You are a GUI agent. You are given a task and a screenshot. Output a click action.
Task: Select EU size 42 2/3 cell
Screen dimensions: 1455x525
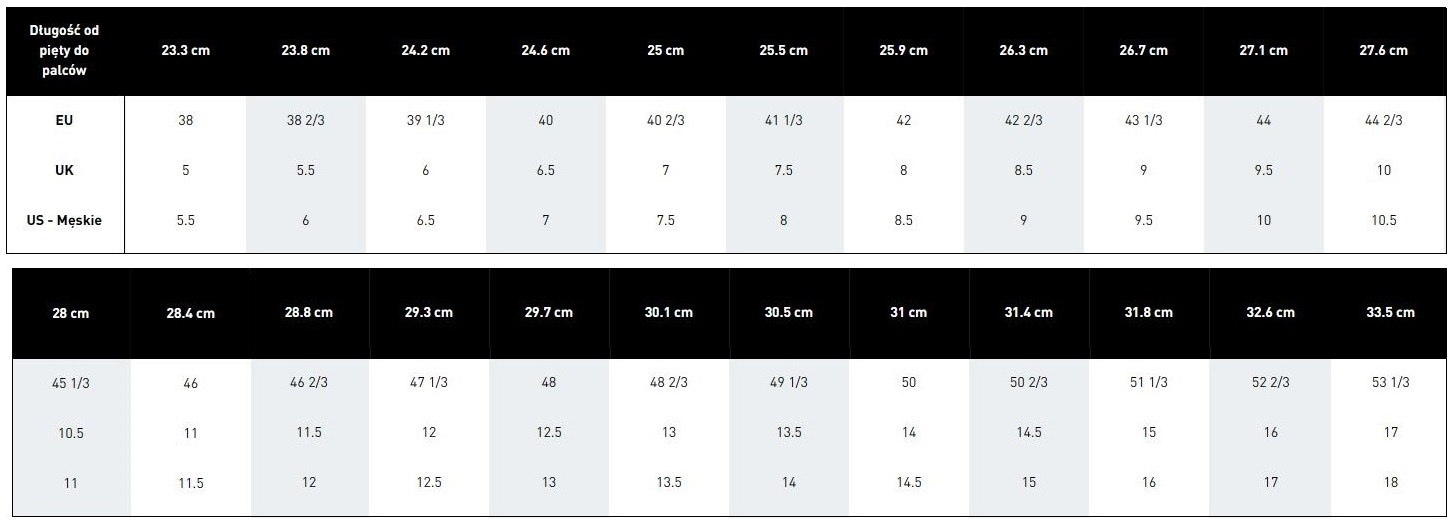[1024, 120]
